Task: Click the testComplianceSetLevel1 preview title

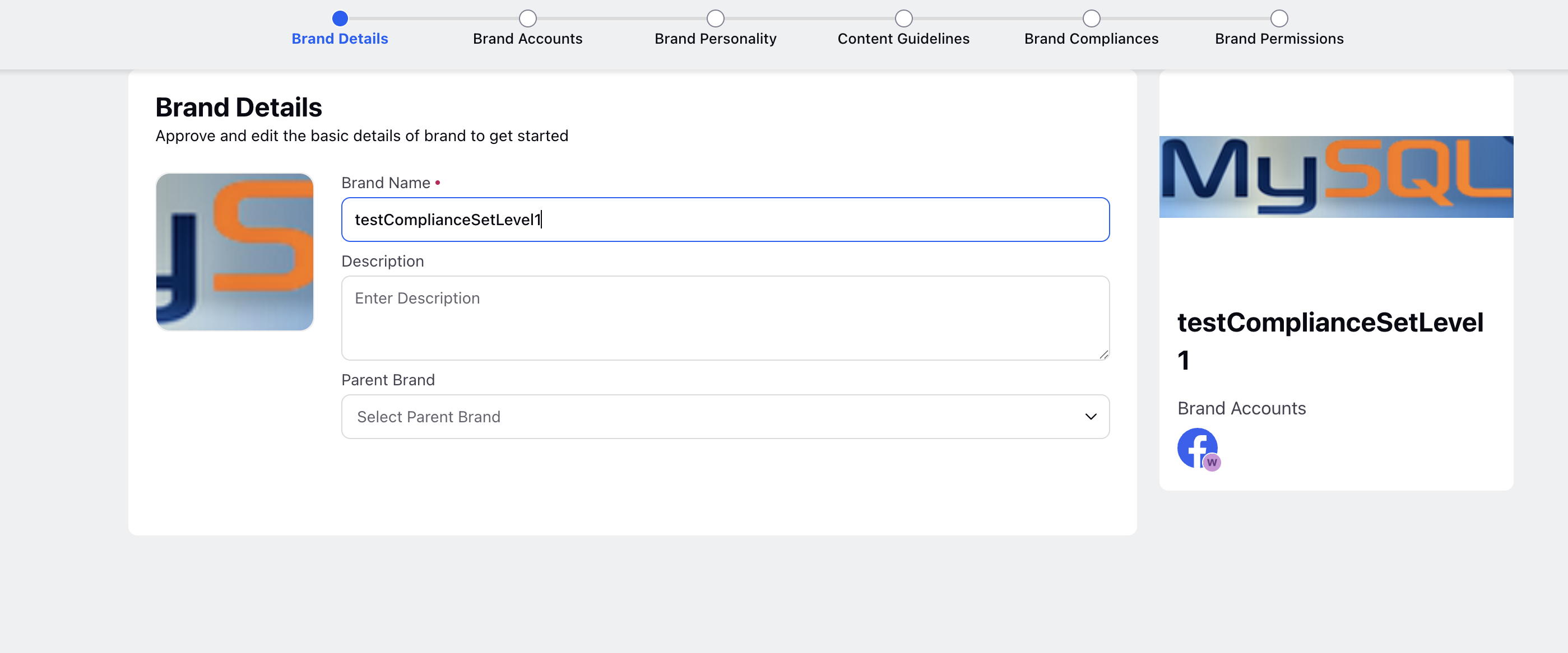Action: [1330, 341]
